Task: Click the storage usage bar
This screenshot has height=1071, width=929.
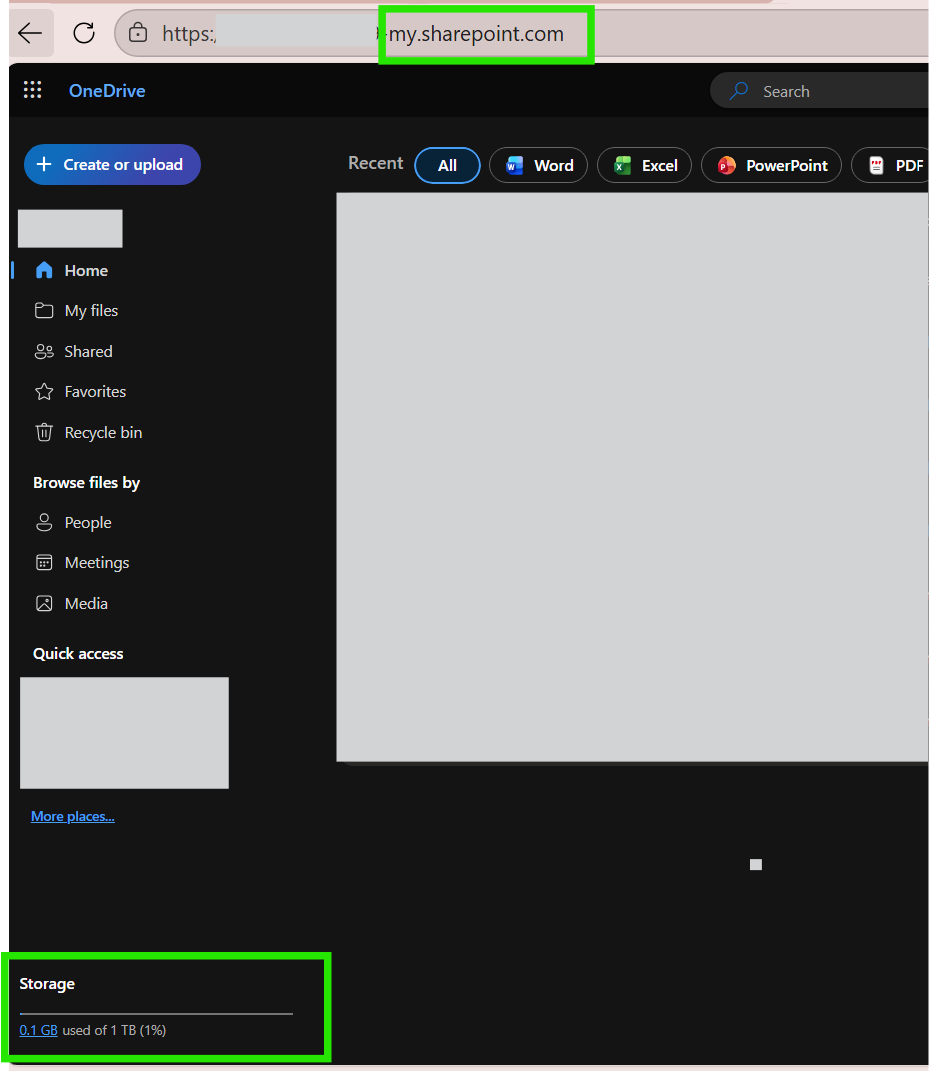Action: [x=156, y=1014]
